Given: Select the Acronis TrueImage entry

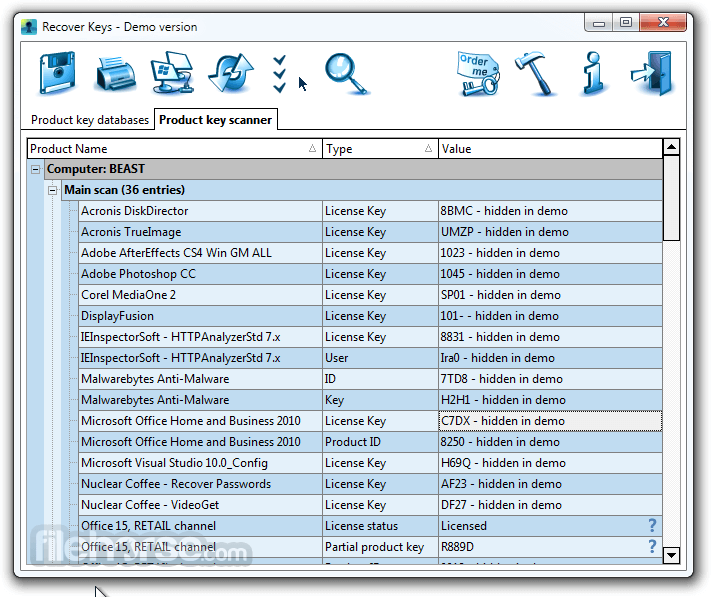Looking at the screenshot, I should (x=371, y=232).
